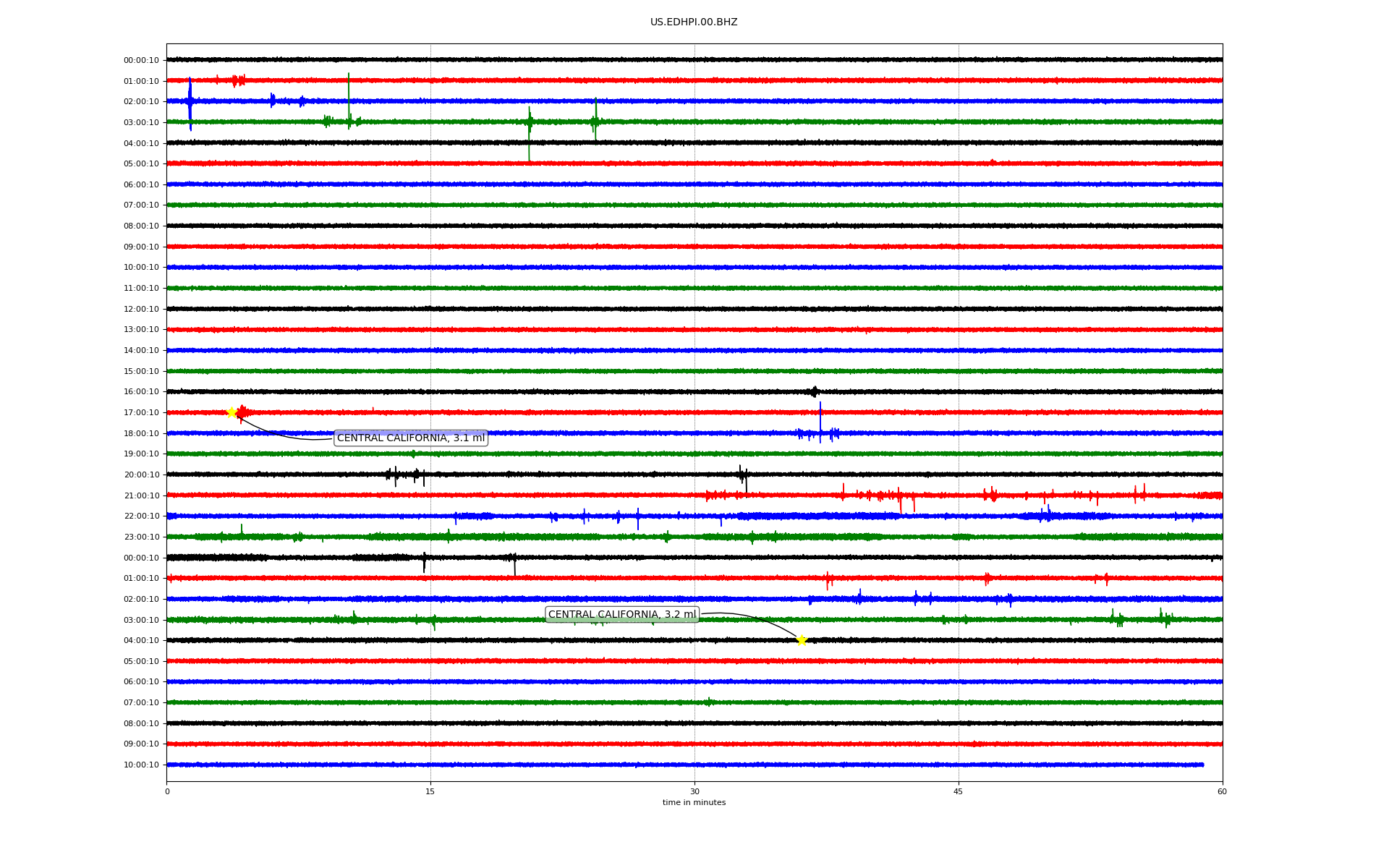The height and width of the screenshot is (868, 1389).
Task: Click the 07:00:10 label near bottom
Action: pos(141,703)
